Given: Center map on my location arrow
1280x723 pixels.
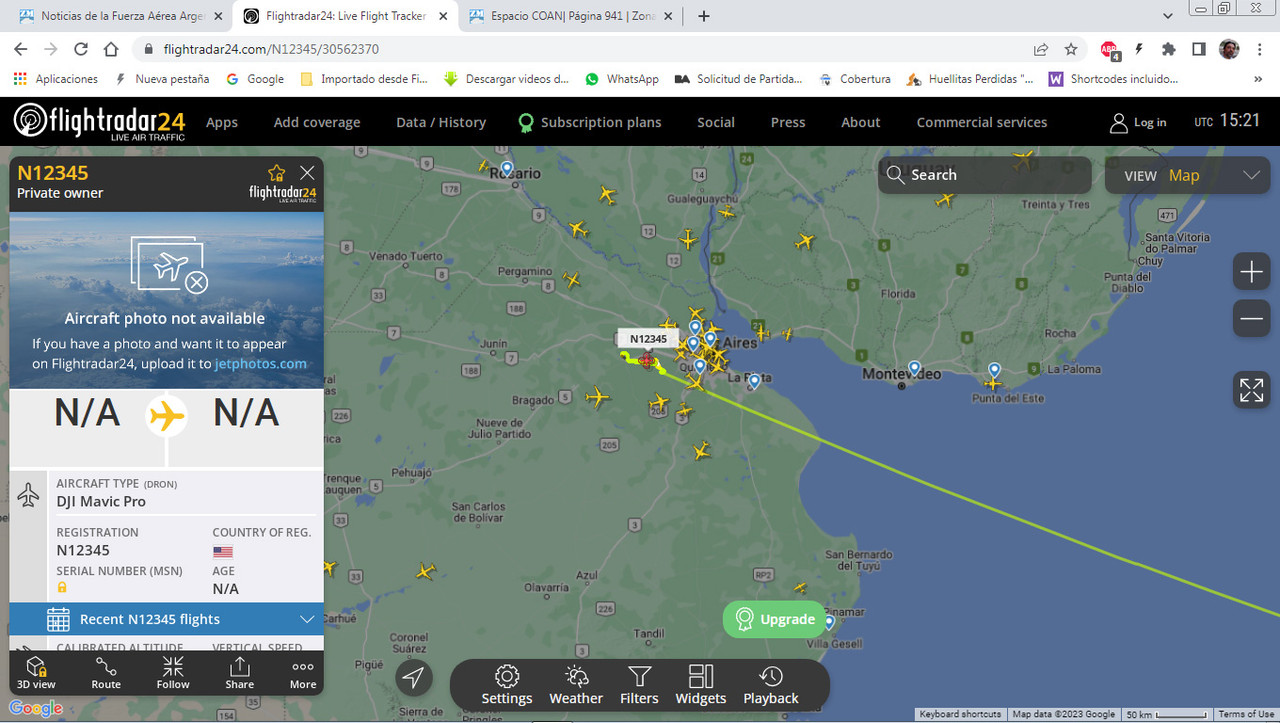Looking at the screenshot, I should (413, 677).
